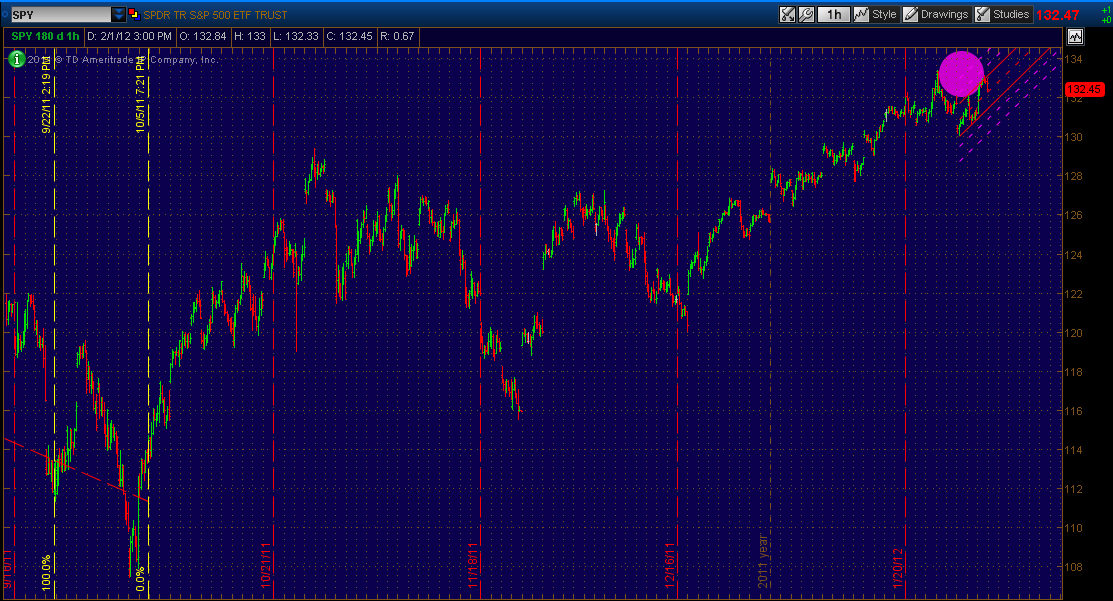Click the green info icon on the chart
The image size is (1113, 601).
pyautogui.click(x=16, y=60)
